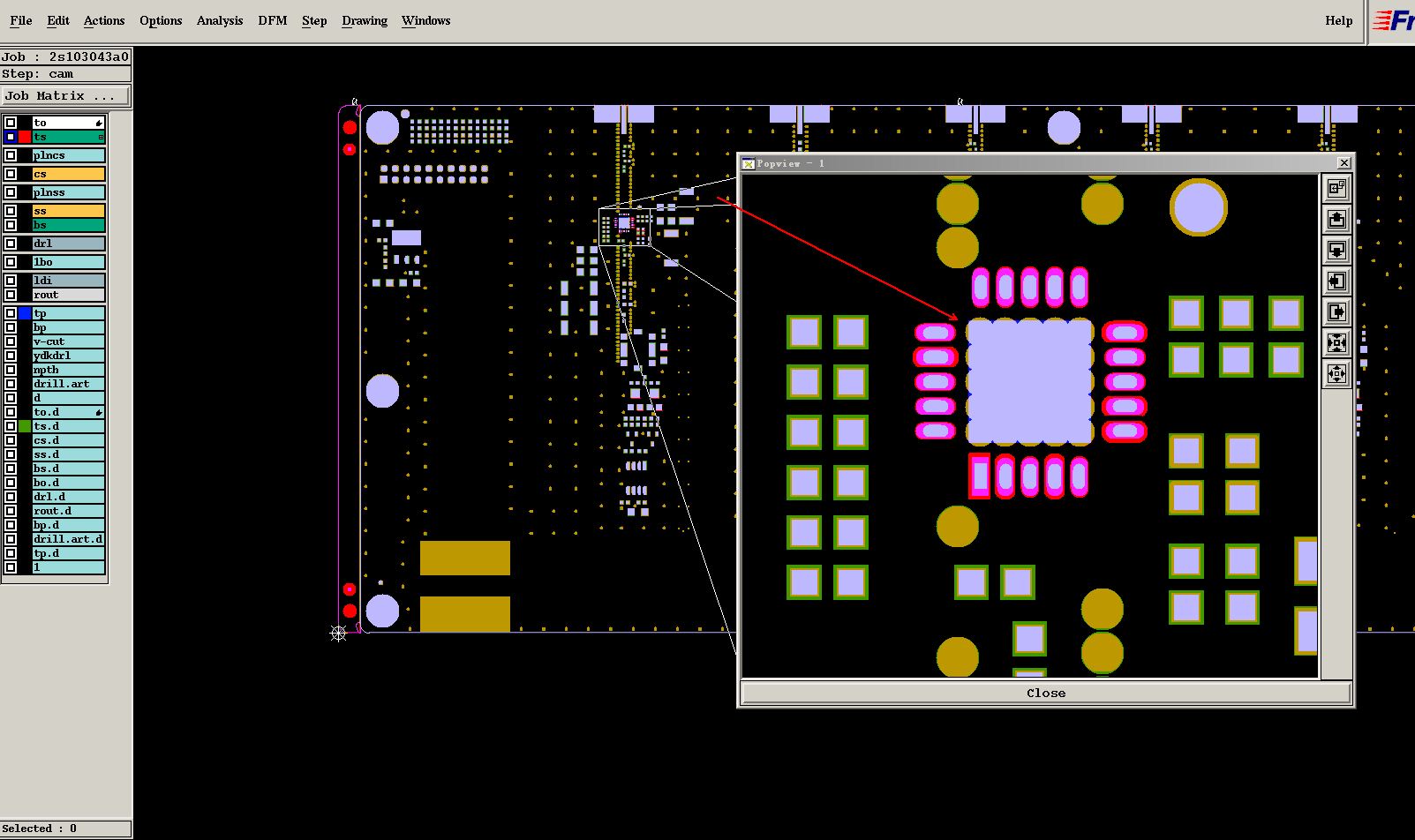The width and height of the screenshot is (1415, 840).
Task: Select the 'bo.d' layer name
Action: (x=69, y=483)
